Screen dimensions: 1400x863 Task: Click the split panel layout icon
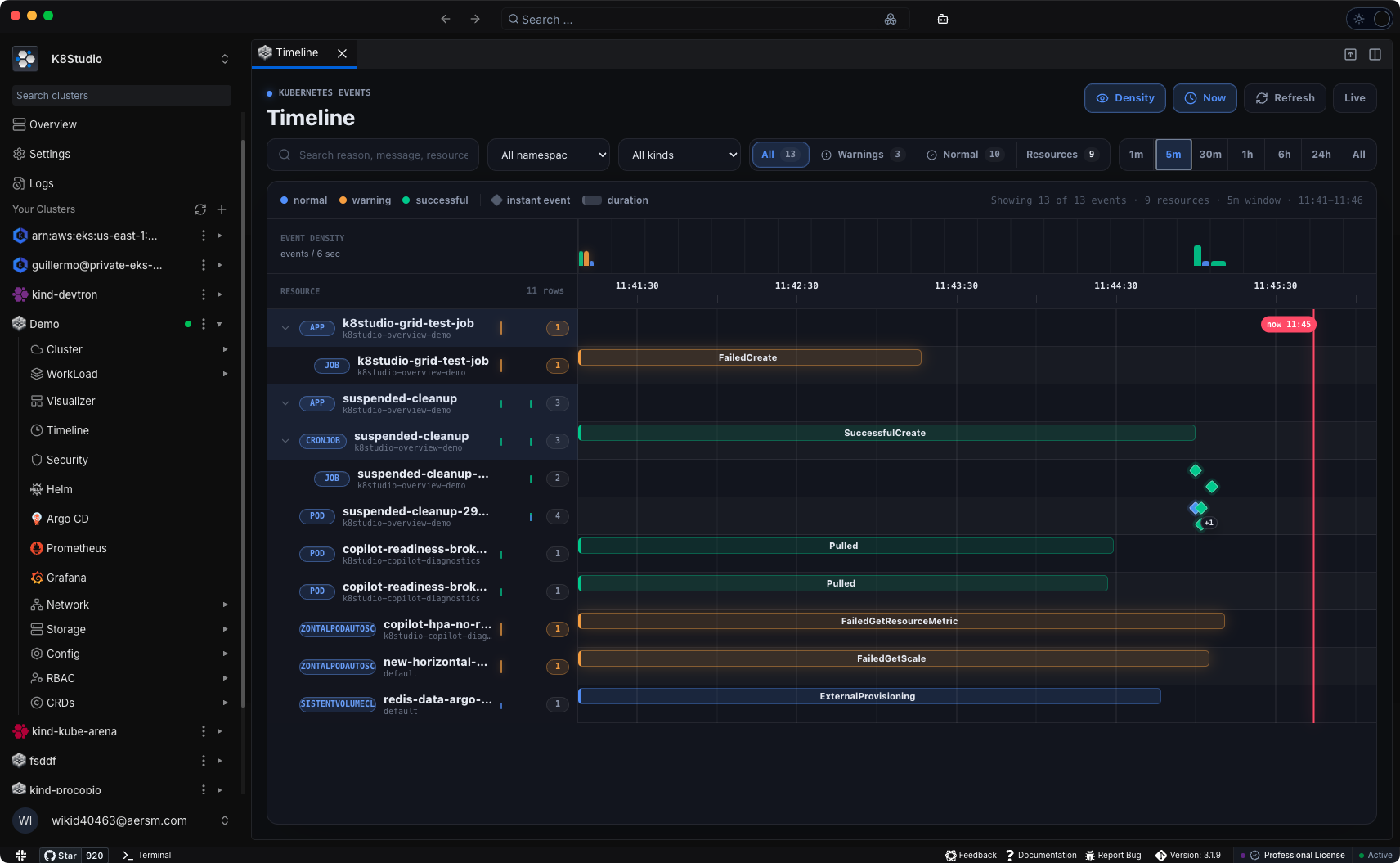1375,54
